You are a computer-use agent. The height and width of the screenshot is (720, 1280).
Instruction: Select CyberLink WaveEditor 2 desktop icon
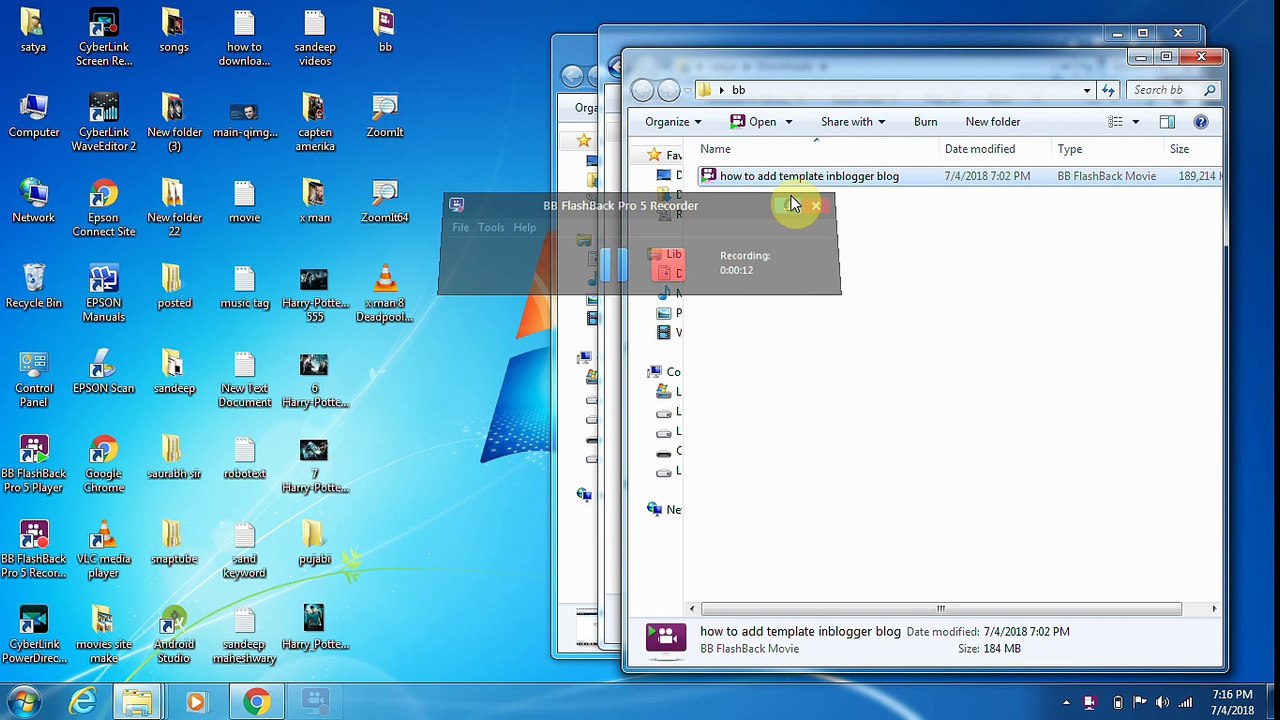(104, 123)
